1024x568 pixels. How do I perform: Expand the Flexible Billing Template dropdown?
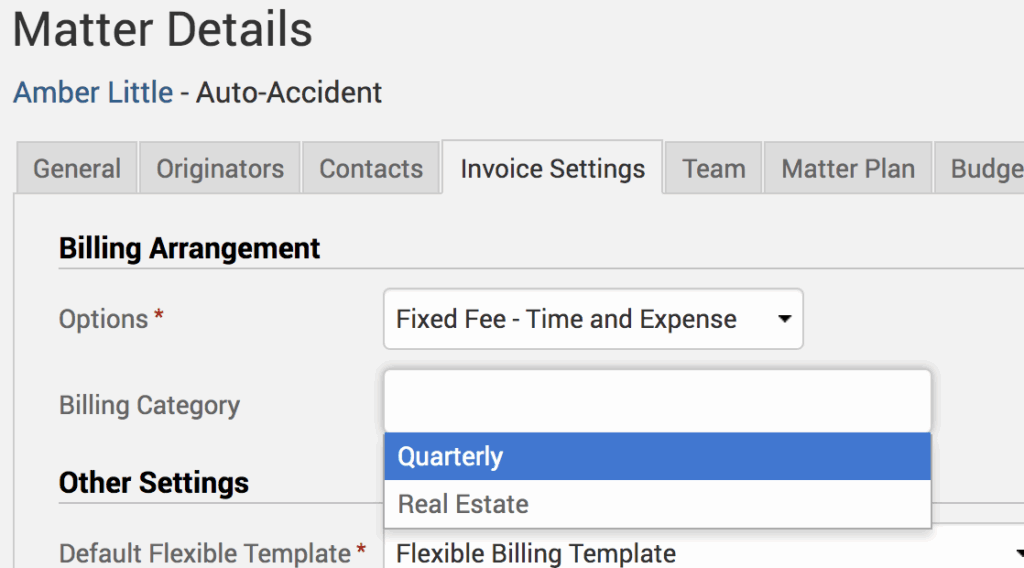(700, 553)
